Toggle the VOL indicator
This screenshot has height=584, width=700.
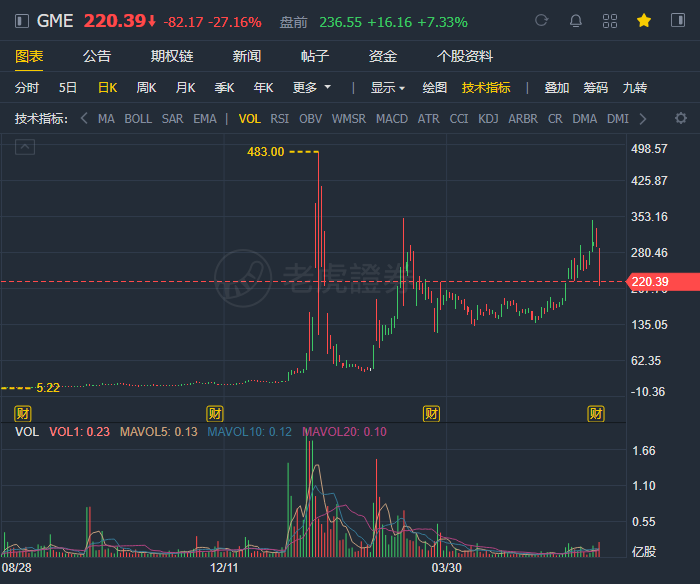tap(250, 119)
